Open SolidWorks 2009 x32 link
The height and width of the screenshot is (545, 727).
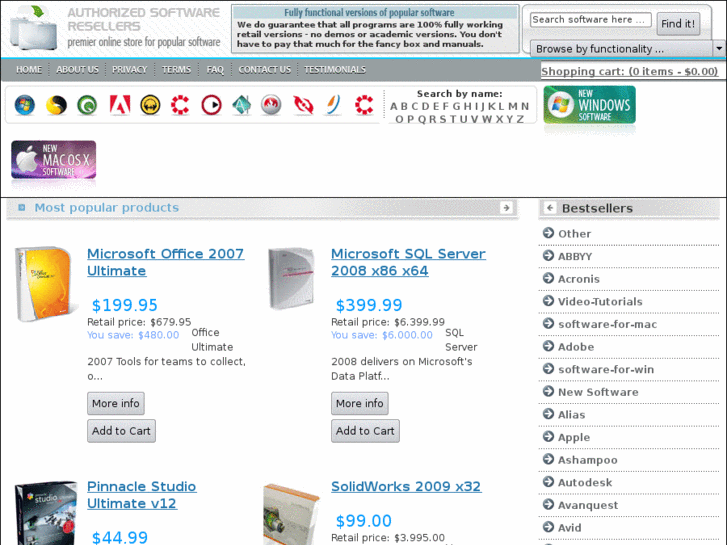406,487
